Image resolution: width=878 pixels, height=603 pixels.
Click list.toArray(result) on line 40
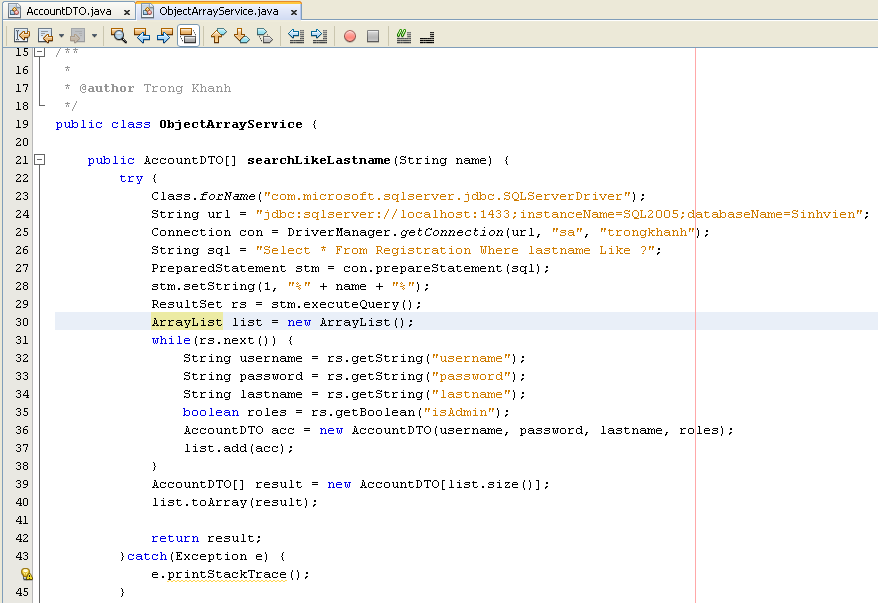231,502
